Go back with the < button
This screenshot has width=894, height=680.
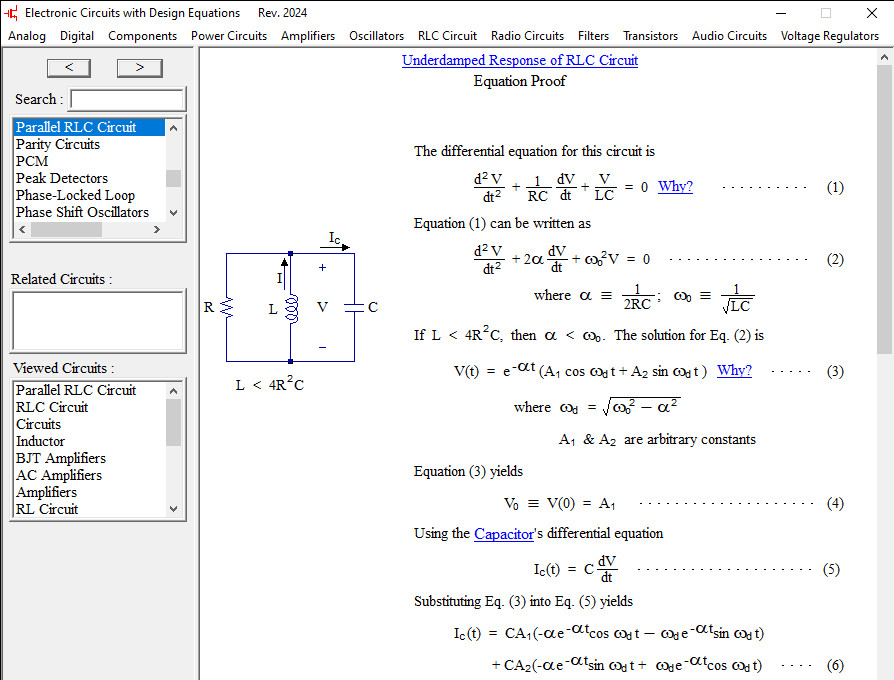pyautogui.click(x=69, y=68)
